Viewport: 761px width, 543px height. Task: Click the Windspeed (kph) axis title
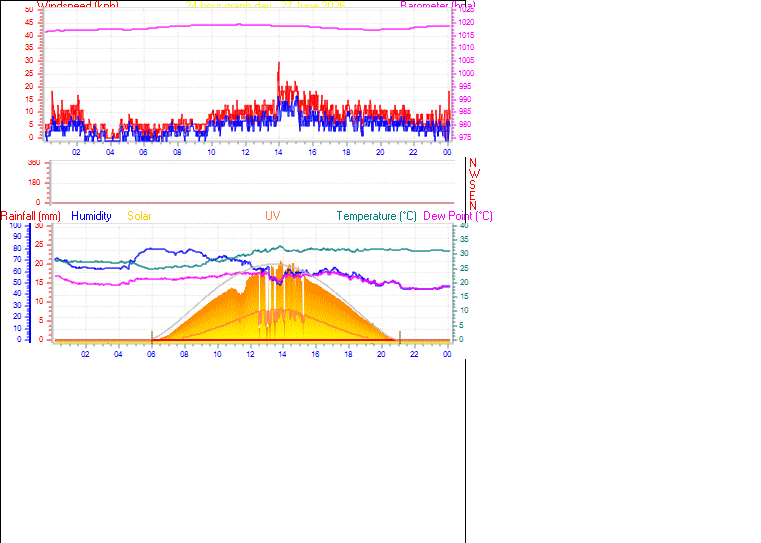[78, 5]
